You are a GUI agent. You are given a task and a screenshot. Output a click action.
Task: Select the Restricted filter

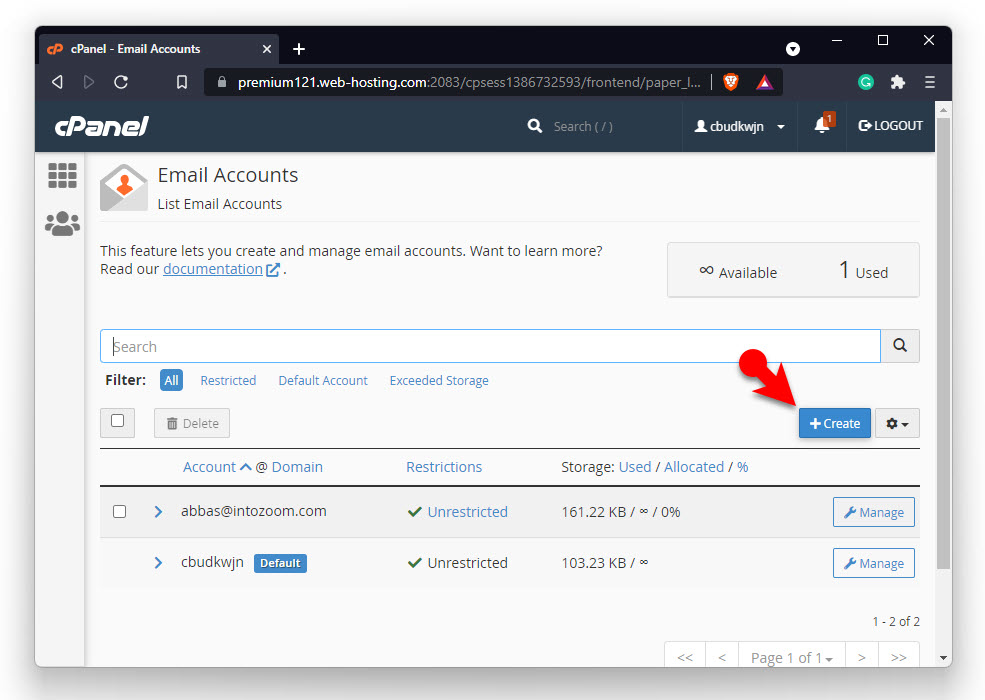[x=228, y=380]
